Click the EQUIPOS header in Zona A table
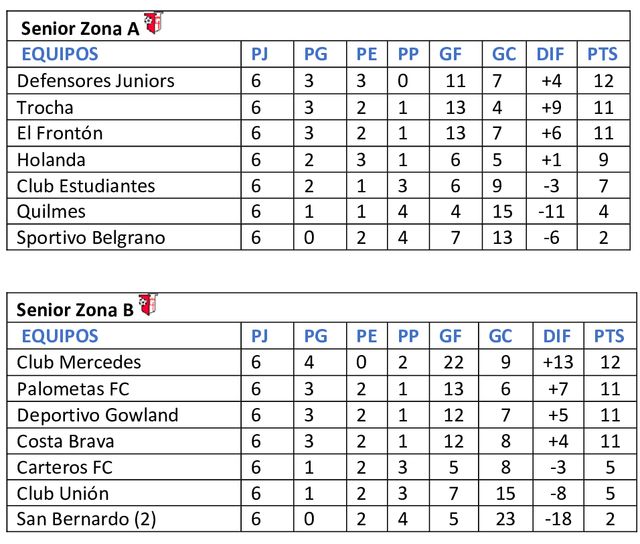The height and width of the screenshot is (544, 640). coord(60,54)
